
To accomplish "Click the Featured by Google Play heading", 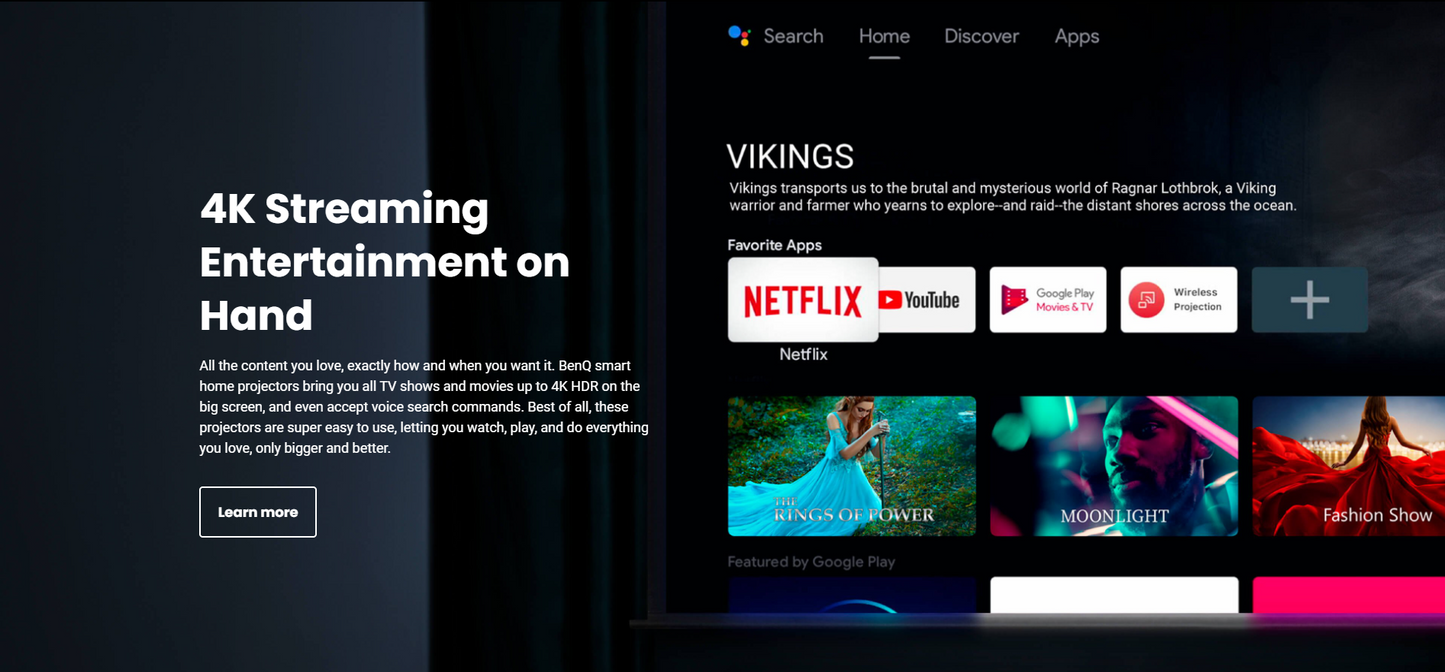I will click(x=811, y=562).
